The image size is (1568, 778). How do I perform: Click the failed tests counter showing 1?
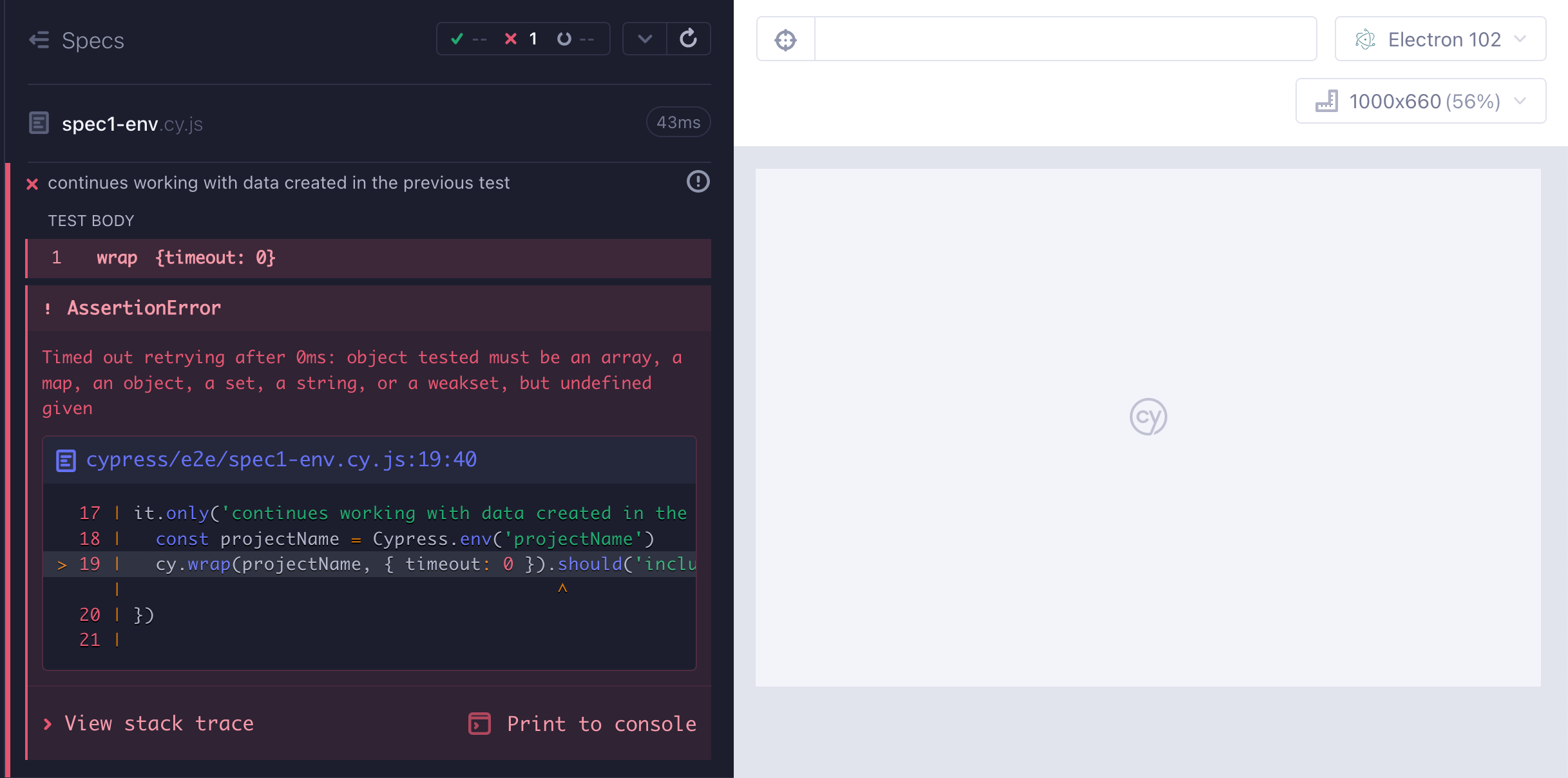522,39
